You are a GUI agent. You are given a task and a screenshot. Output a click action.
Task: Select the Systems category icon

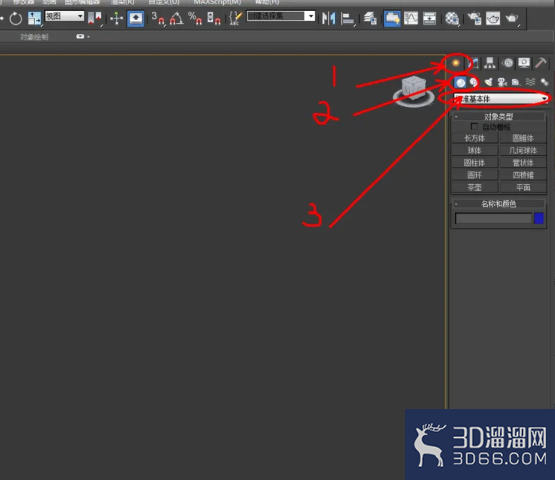[544, 82]
